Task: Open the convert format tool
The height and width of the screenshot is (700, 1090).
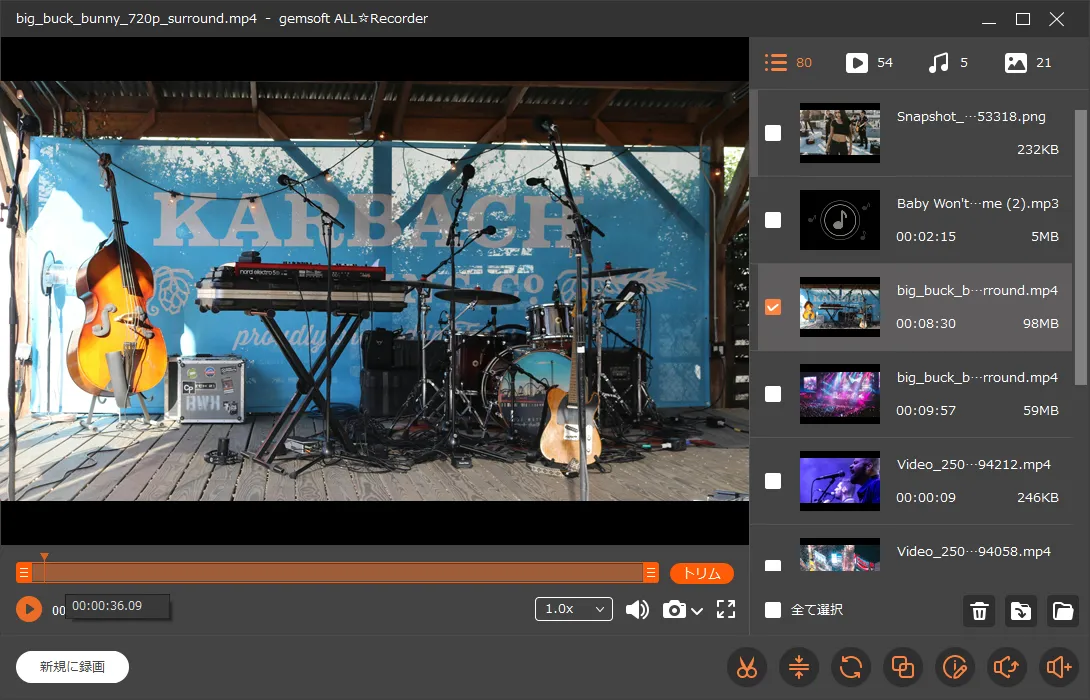Action: 851,668
